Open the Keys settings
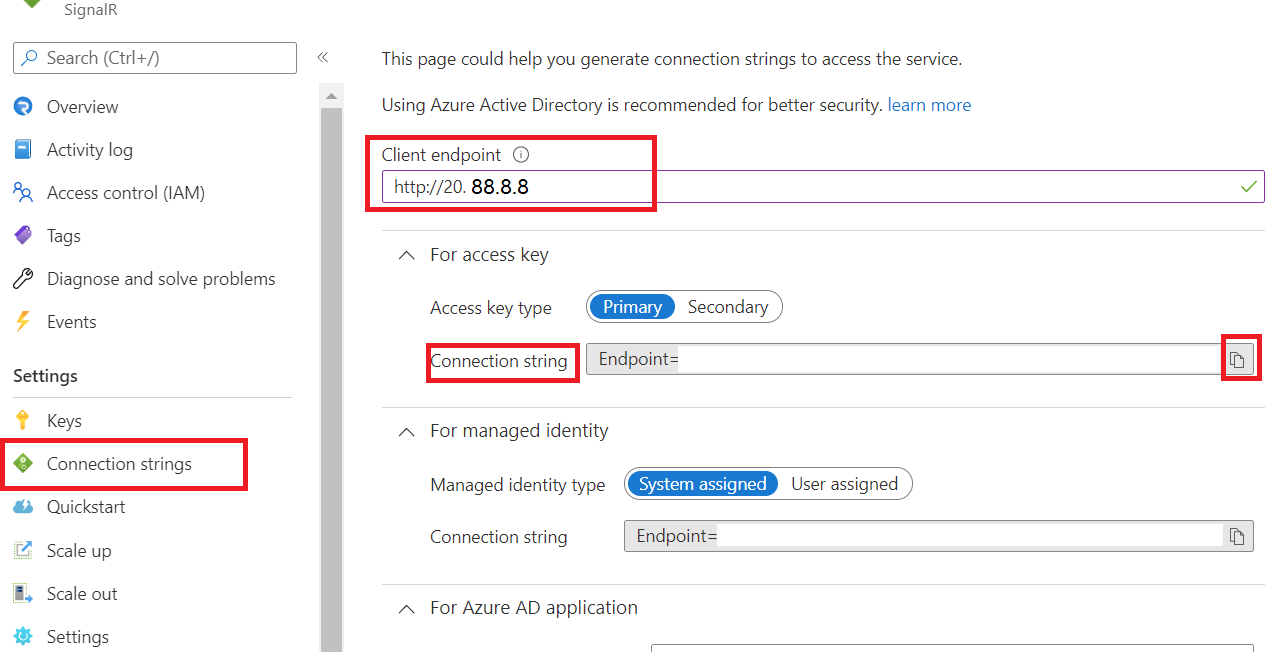This screenshot has width=1269, height=652. tap(64, 420)
